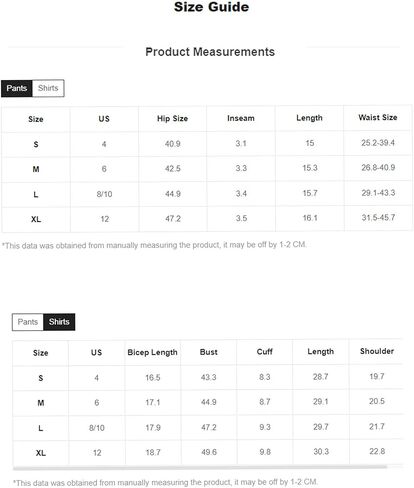Click the Shoulder column header
Screen dimensions: 414x488
(x=377, y=351)
